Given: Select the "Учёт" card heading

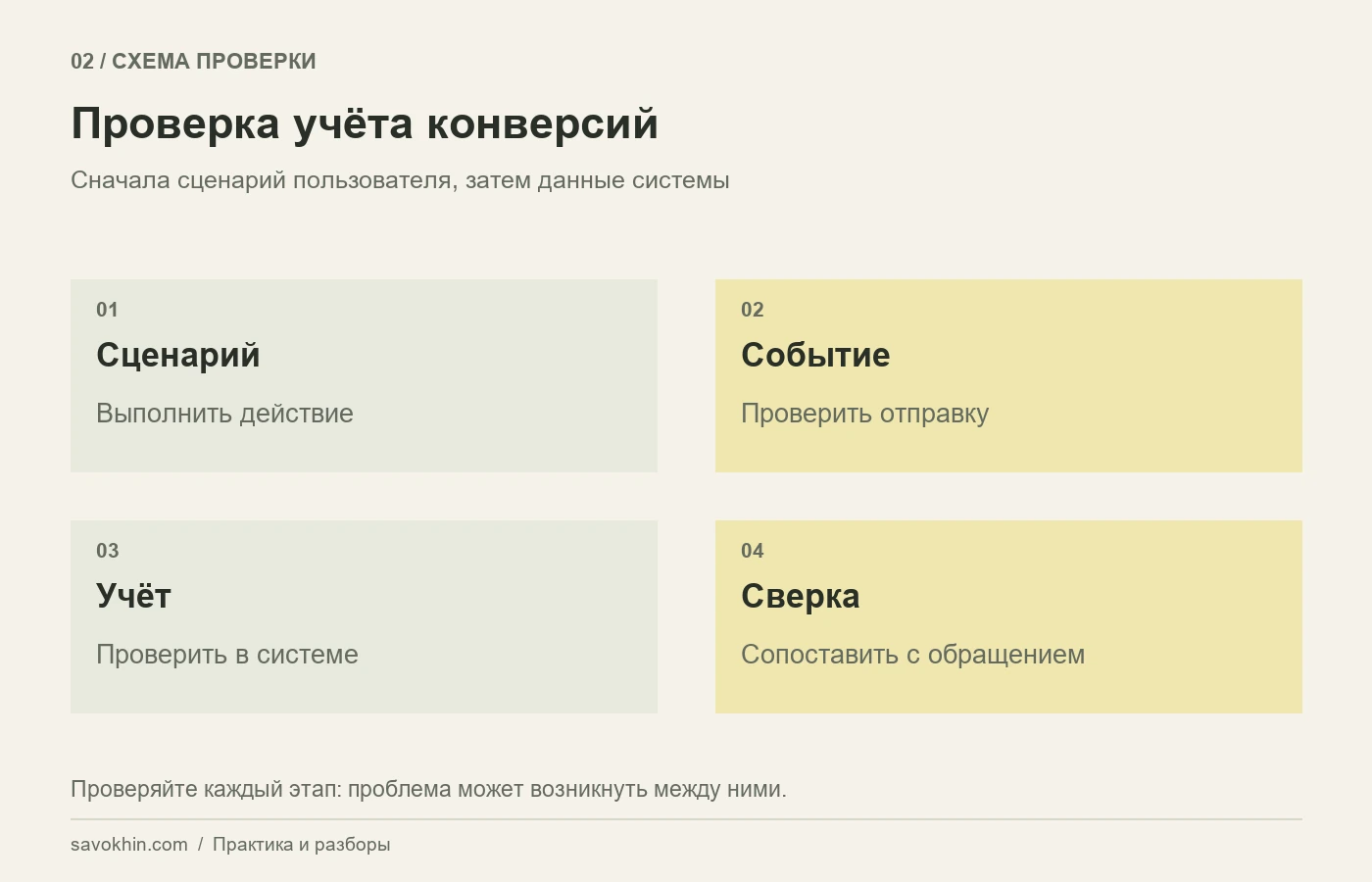Looking at the screenshot, I should tap(133, 596).
